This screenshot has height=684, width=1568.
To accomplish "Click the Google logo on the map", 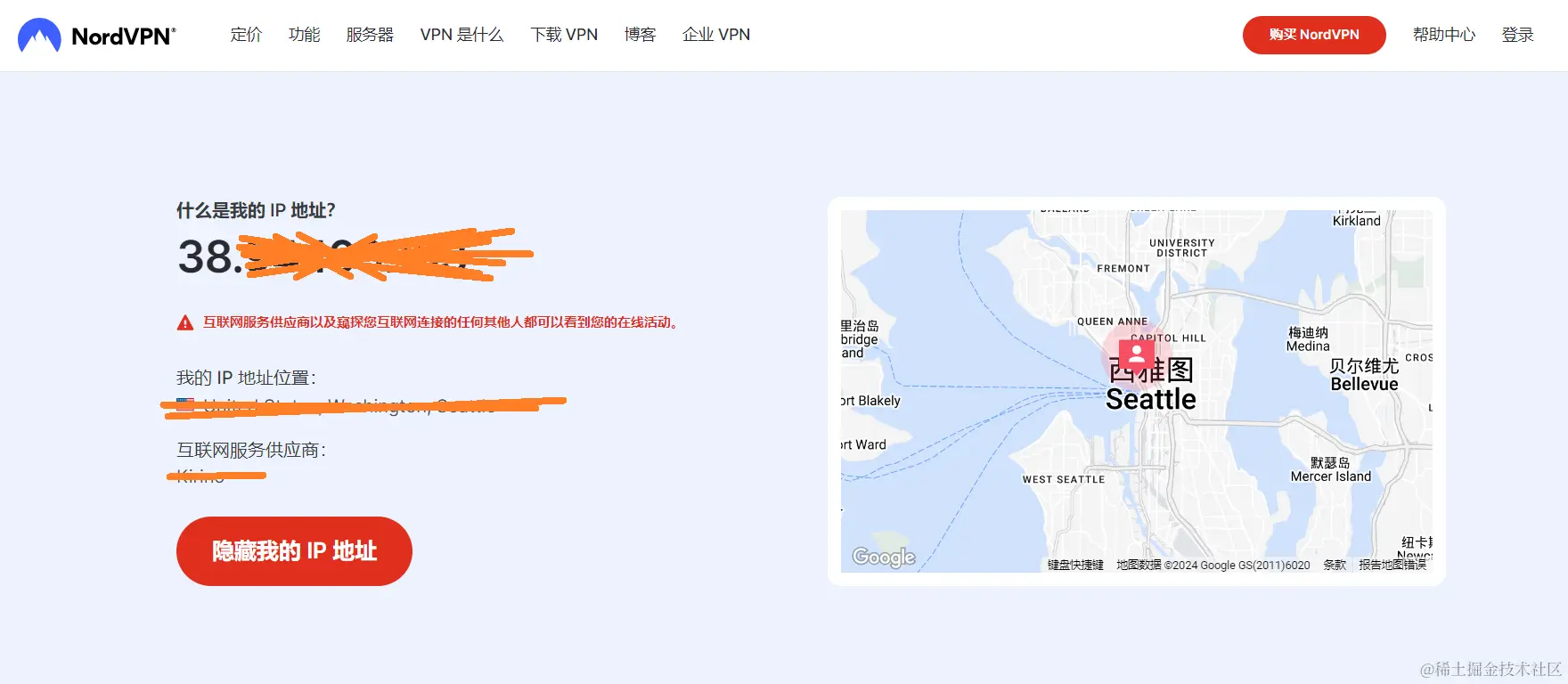I will point(884,557).
